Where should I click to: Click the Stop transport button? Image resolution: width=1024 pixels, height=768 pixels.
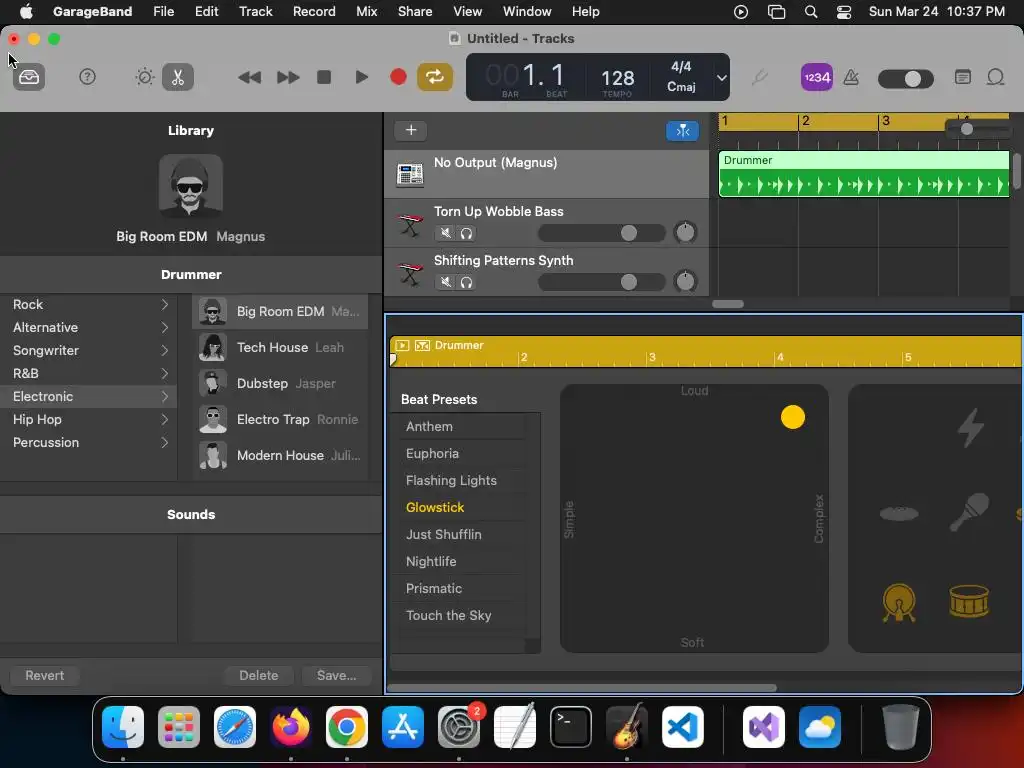click(324, 77)
